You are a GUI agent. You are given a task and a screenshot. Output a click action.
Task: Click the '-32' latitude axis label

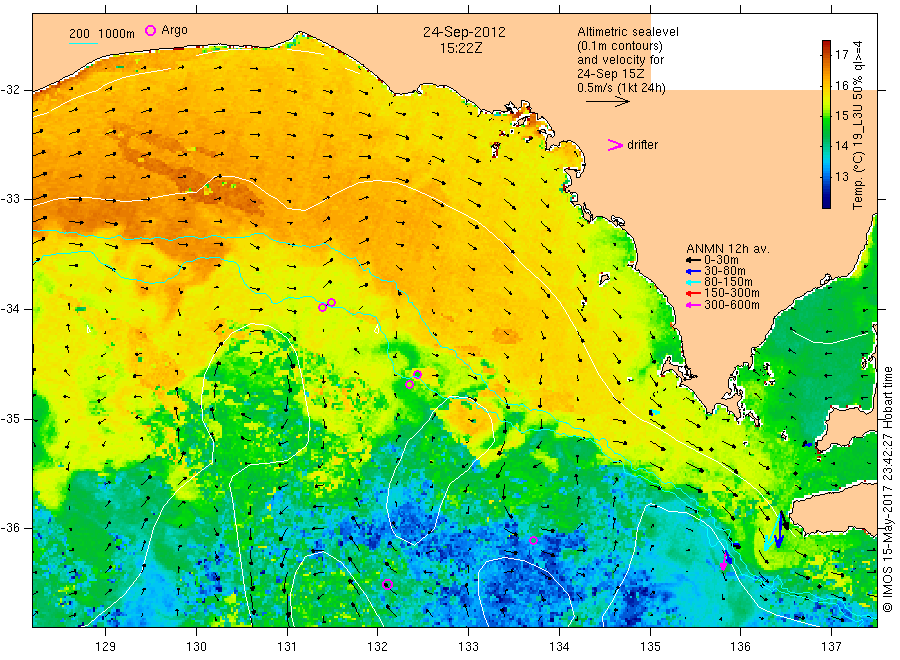pyautogui.click(x=10, y=90)
